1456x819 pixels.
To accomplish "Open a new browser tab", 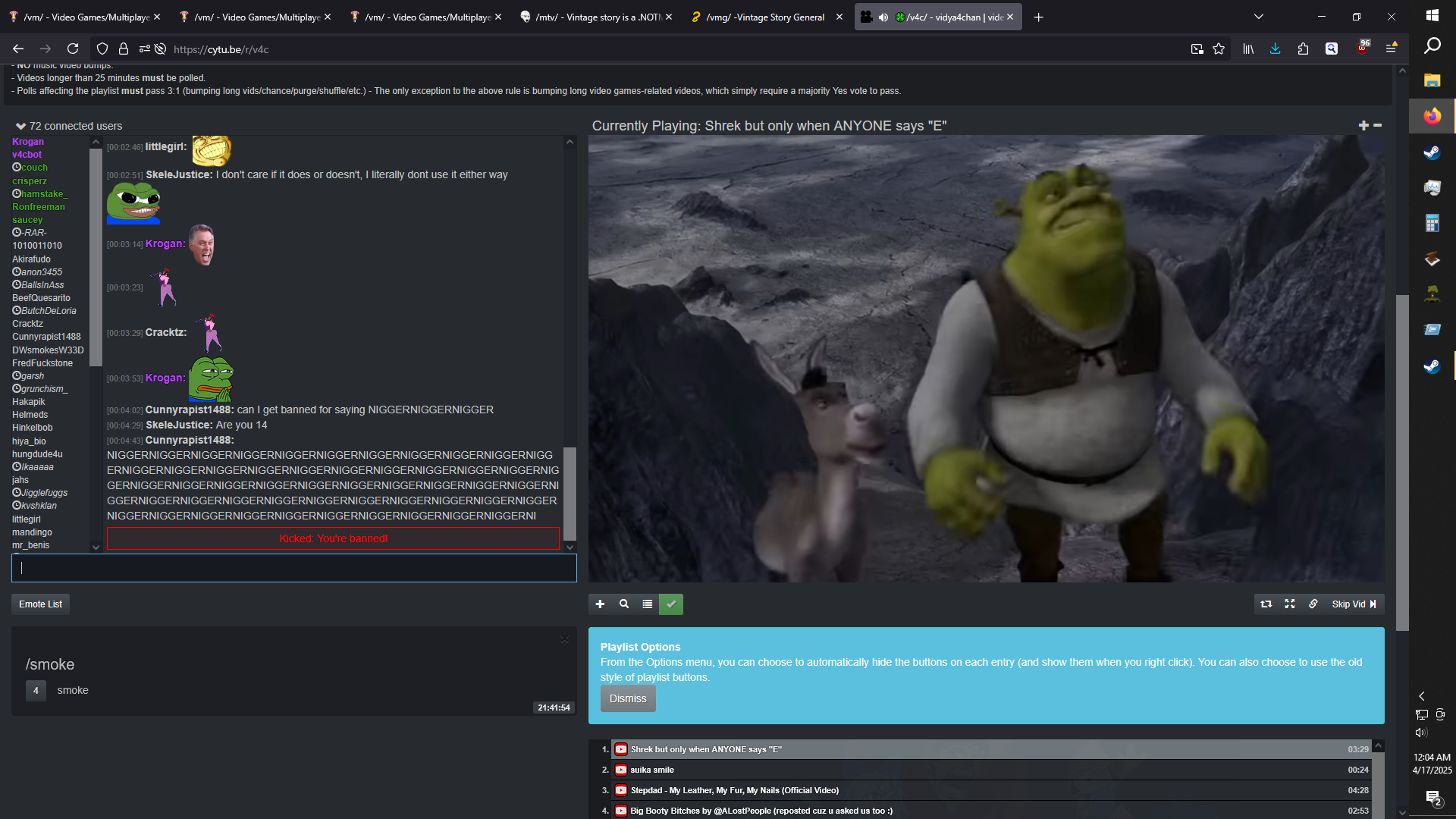I will (x=1039, y=17).
